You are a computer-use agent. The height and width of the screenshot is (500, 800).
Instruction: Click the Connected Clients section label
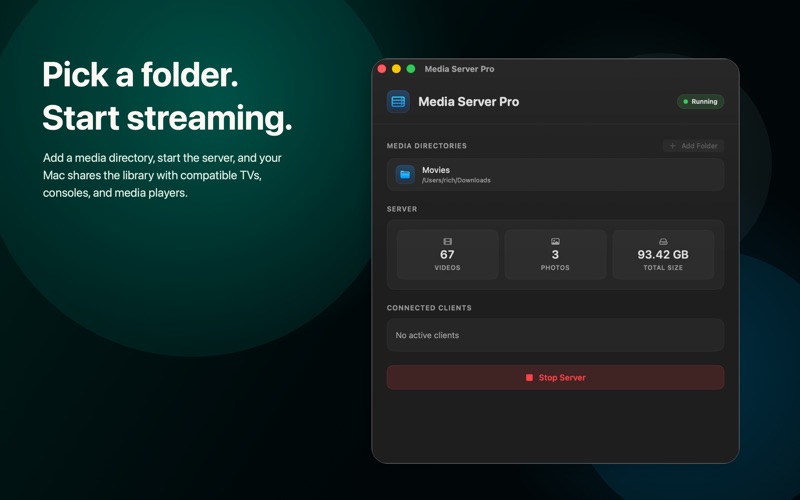click(429, 308)
